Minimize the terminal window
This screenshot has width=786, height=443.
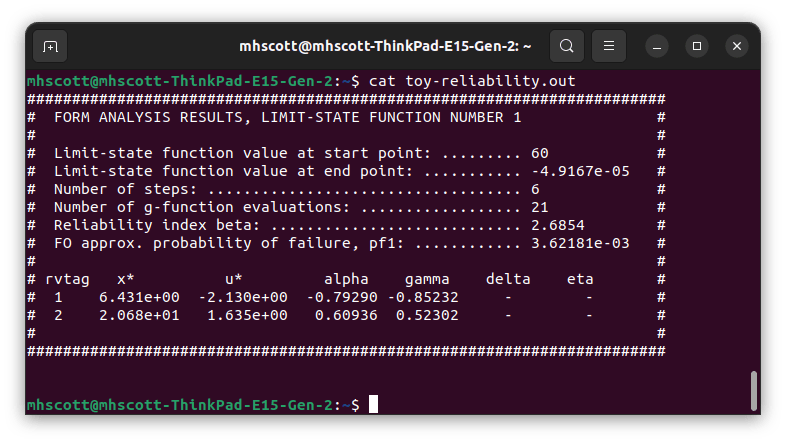tap(657, 46)
